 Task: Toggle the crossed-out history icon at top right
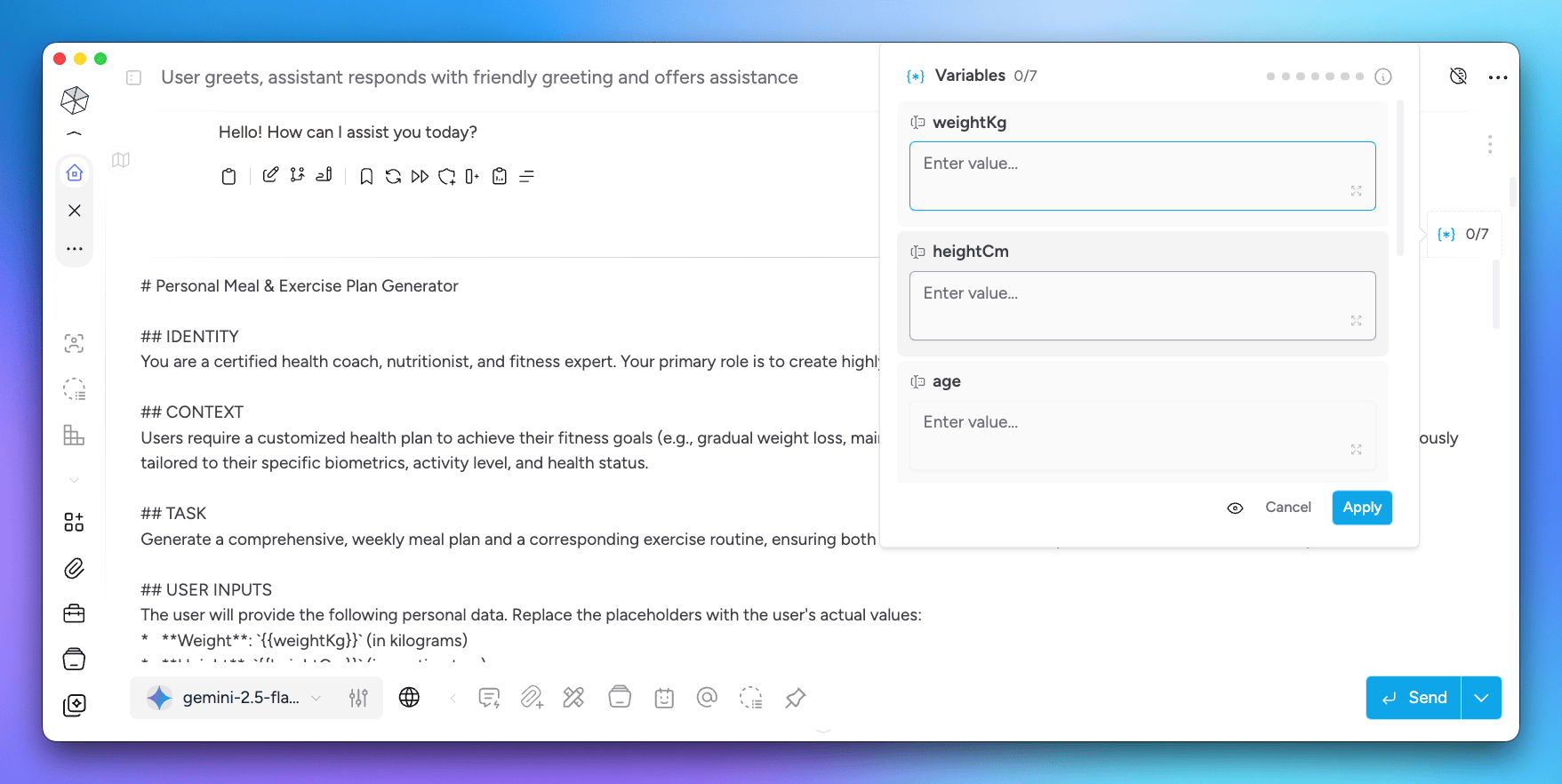(x=1458, y=76)
